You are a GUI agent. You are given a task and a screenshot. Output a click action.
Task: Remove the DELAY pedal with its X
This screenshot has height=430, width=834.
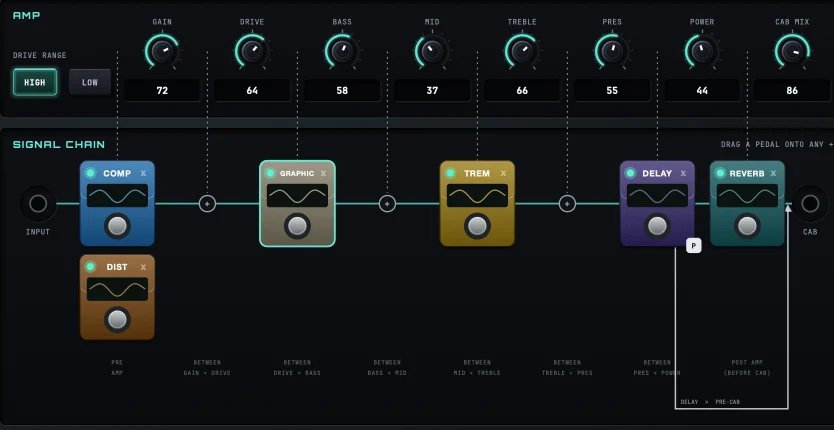point(683,173)
